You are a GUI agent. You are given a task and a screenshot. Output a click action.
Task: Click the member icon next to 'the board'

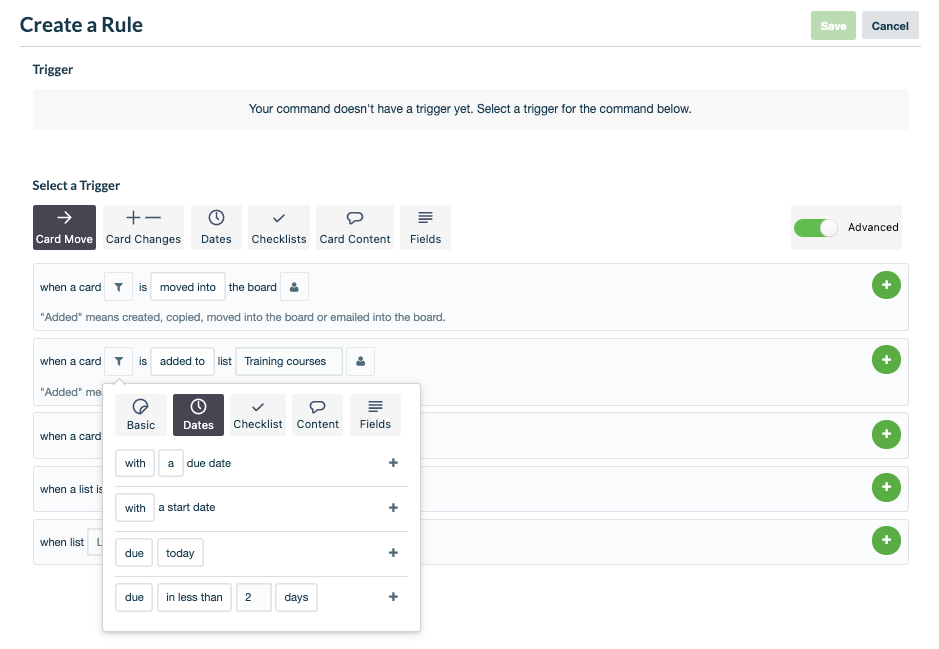click(x=294, y=287)
